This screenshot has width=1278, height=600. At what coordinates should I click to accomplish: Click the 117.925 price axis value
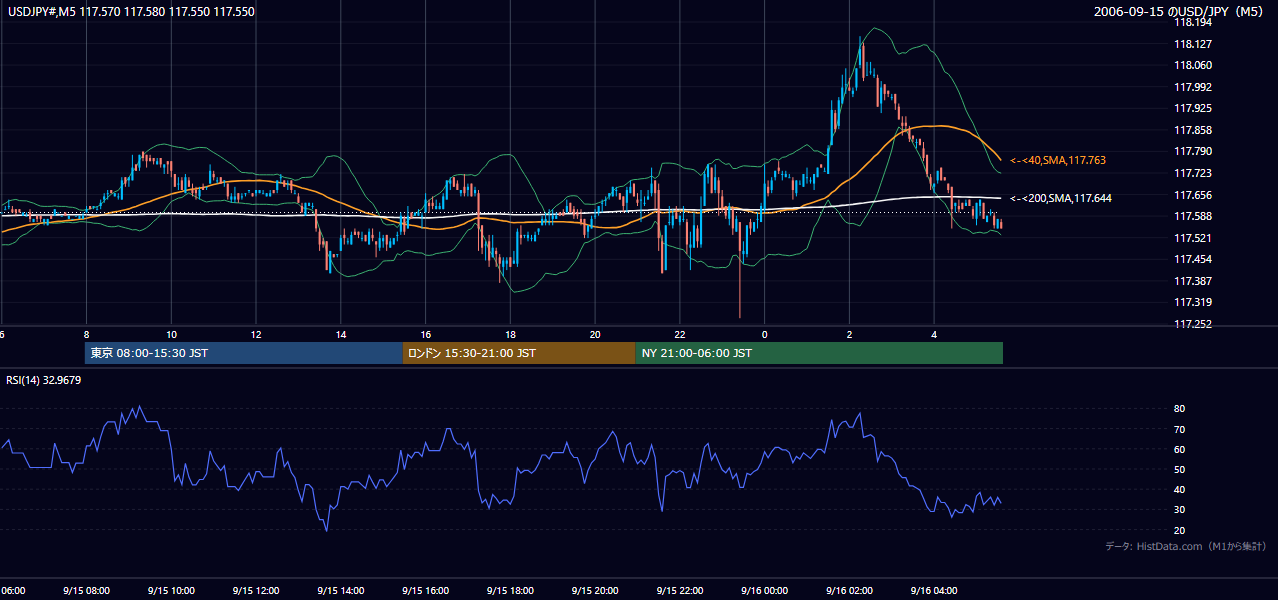[x=1192, y=108]
